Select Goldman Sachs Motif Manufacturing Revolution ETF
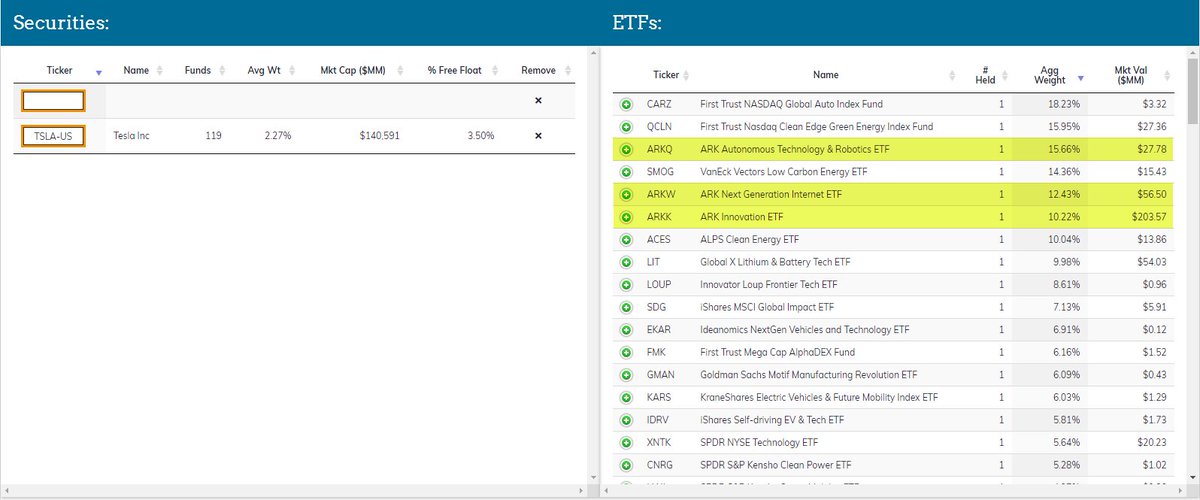The width and height of the screenshot is (1200, 500). click(809, 375)
